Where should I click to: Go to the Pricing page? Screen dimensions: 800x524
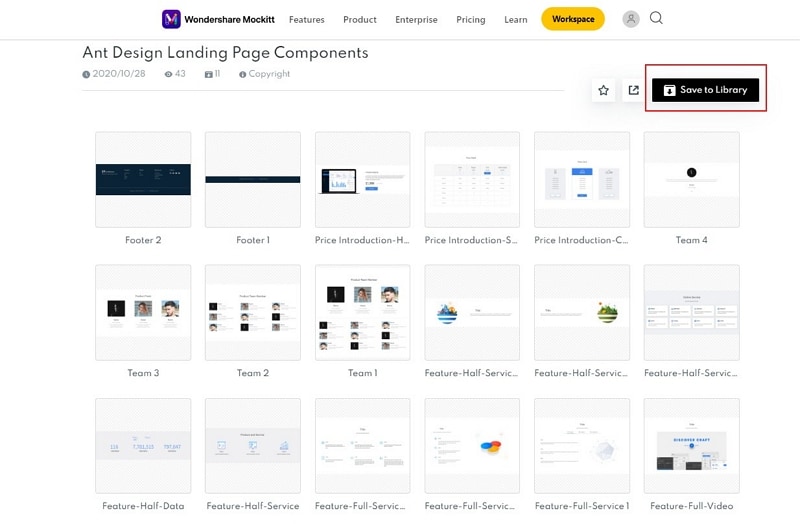[x=470, y=19]
